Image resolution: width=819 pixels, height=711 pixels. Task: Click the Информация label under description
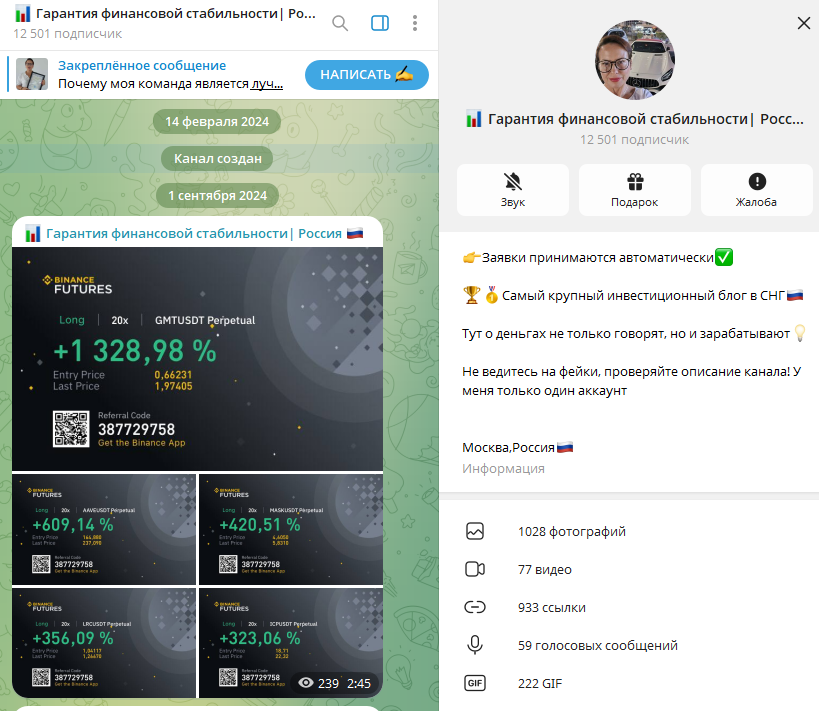coord(503,469)
